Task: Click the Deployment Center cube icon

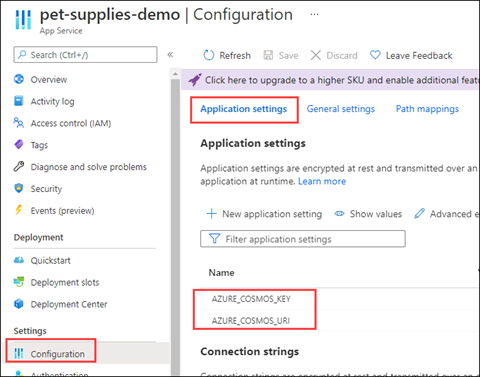Action: click(x=19, y=303)
